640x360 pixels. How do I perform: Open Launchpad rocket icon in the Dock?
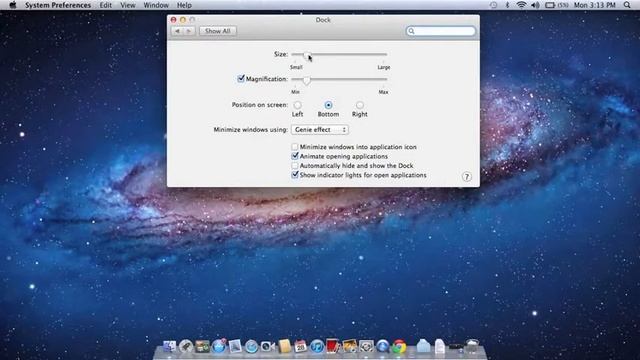(186, 347)
